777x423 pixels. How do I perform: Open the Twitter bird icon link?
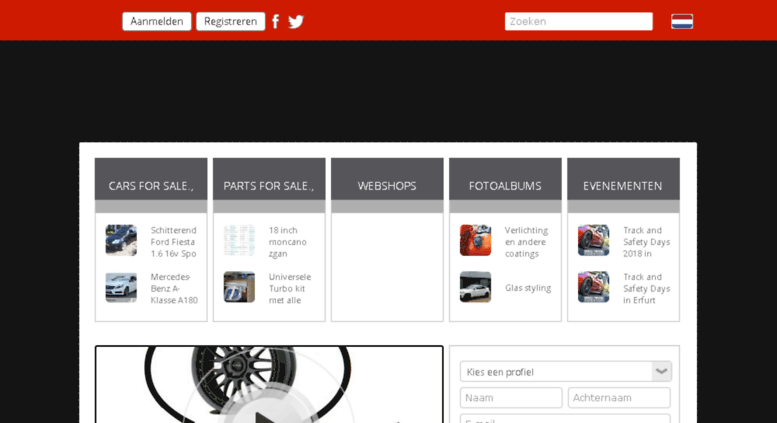(296, 22)
